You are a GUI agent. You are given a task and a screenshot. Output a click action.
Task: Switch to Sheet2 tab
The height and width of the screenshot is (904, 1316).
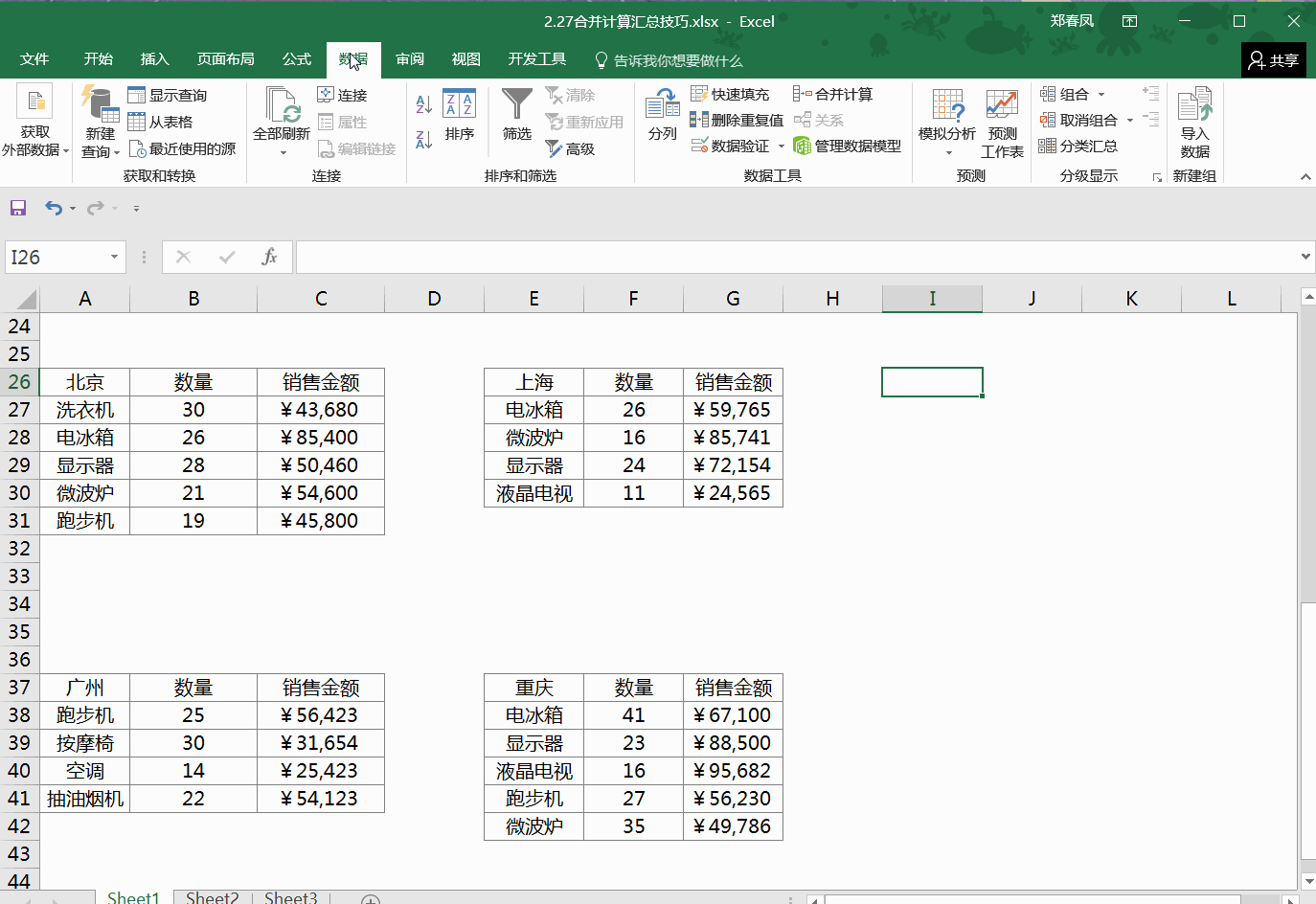coord(212,897)
